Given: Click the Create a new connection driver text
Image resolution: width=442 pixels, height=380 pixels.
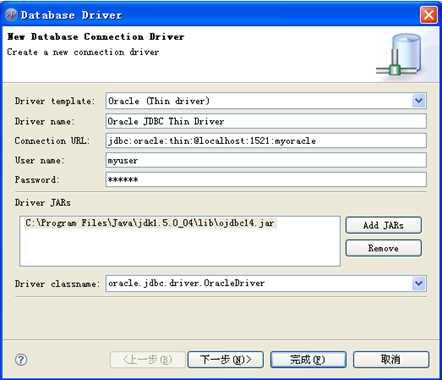Looking at the screenshot, I should tap(83, 52).
